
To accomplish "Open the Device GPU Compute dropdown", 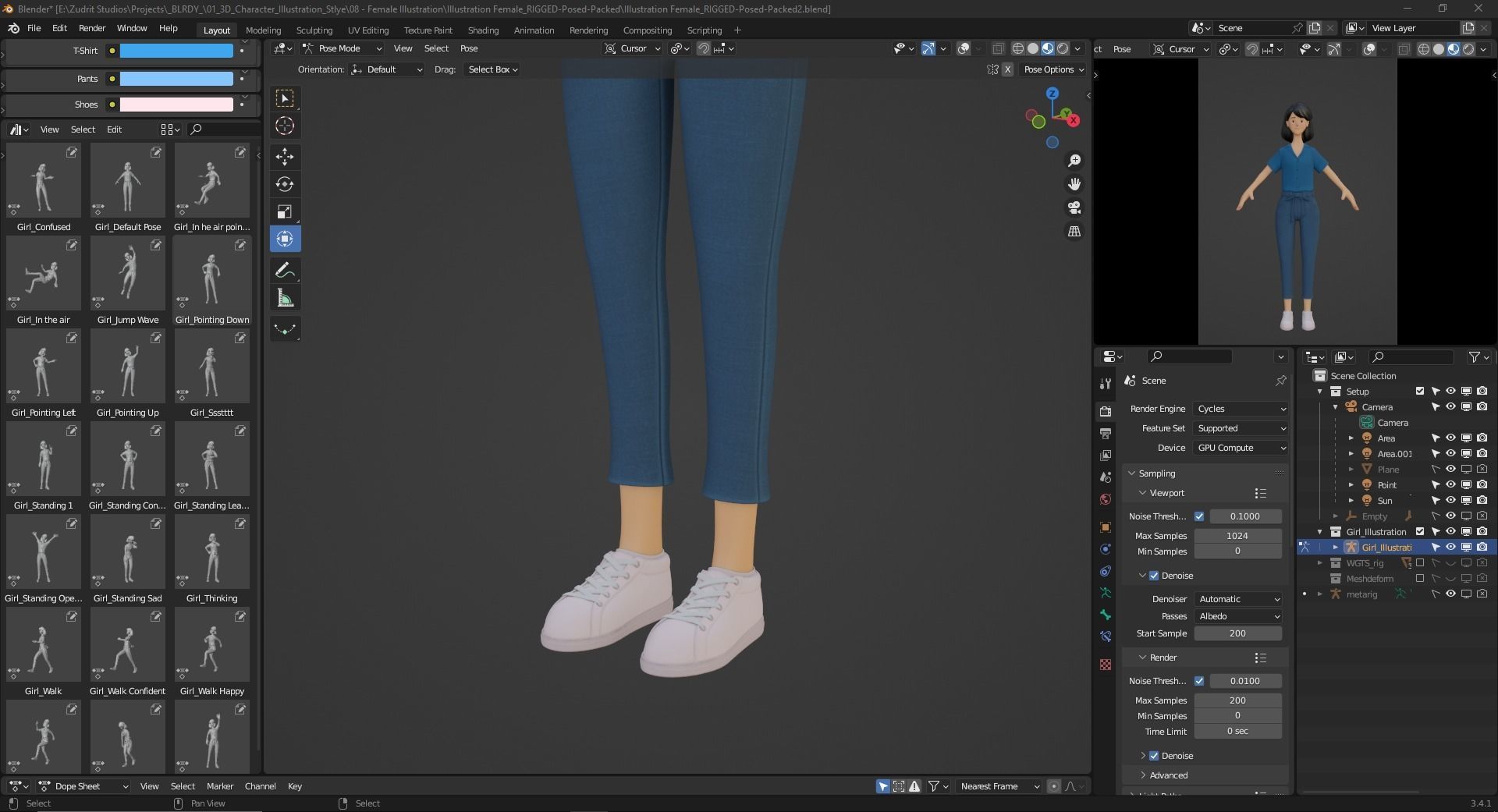I will (x=1241, y=448).
